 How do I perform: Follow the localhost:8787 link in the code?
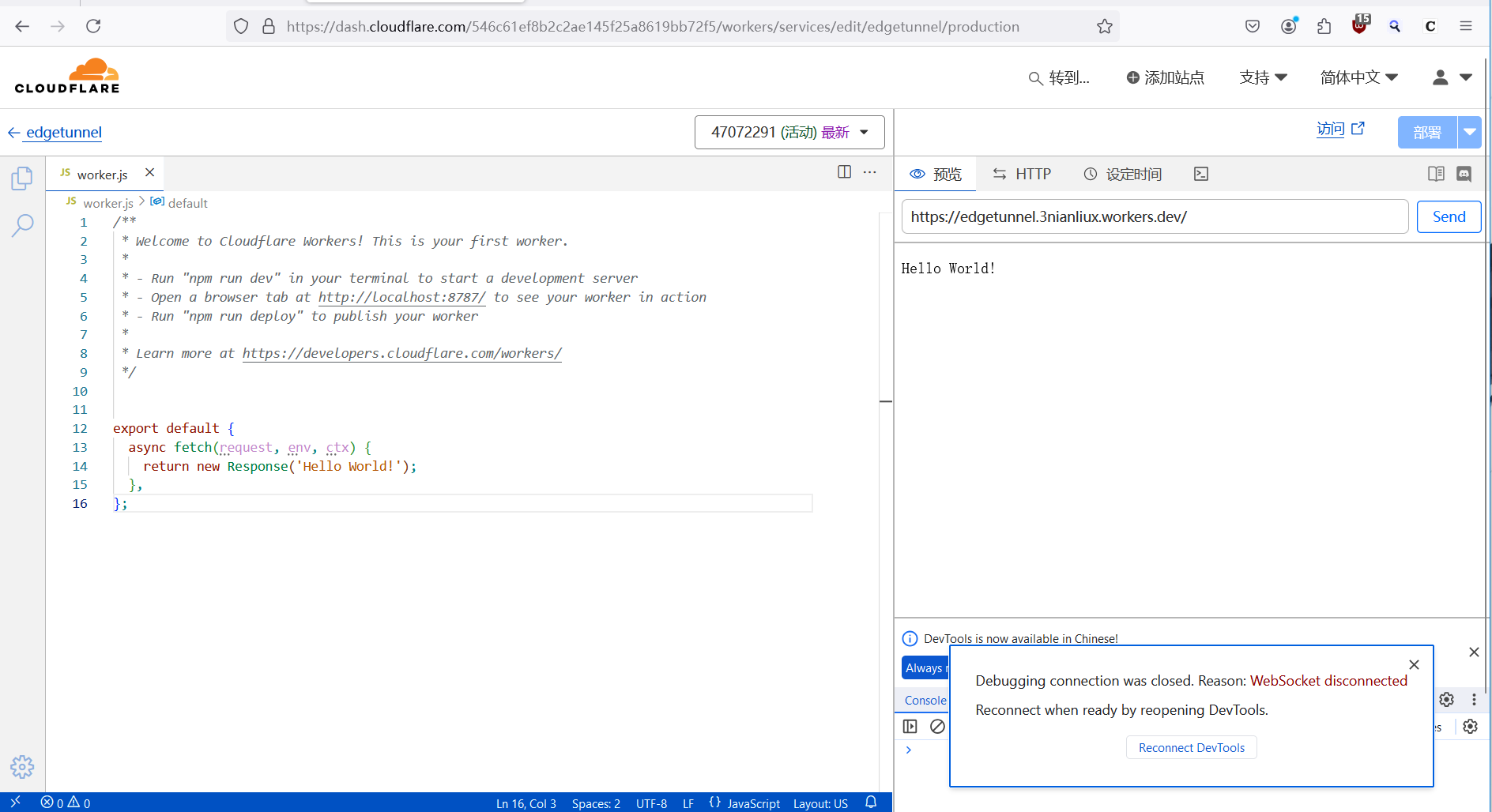pyautogui.click(x=402, y=297)
